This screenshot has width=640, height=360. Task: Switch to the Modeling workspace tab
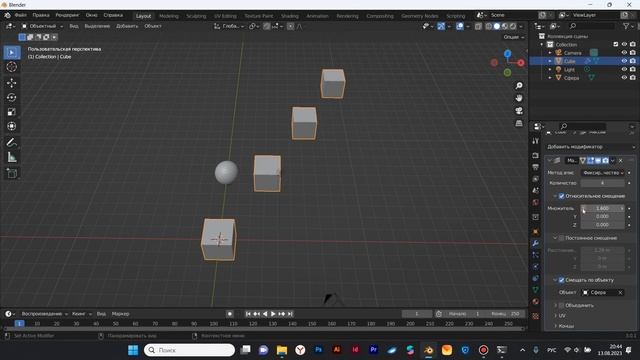pos(169,16)
